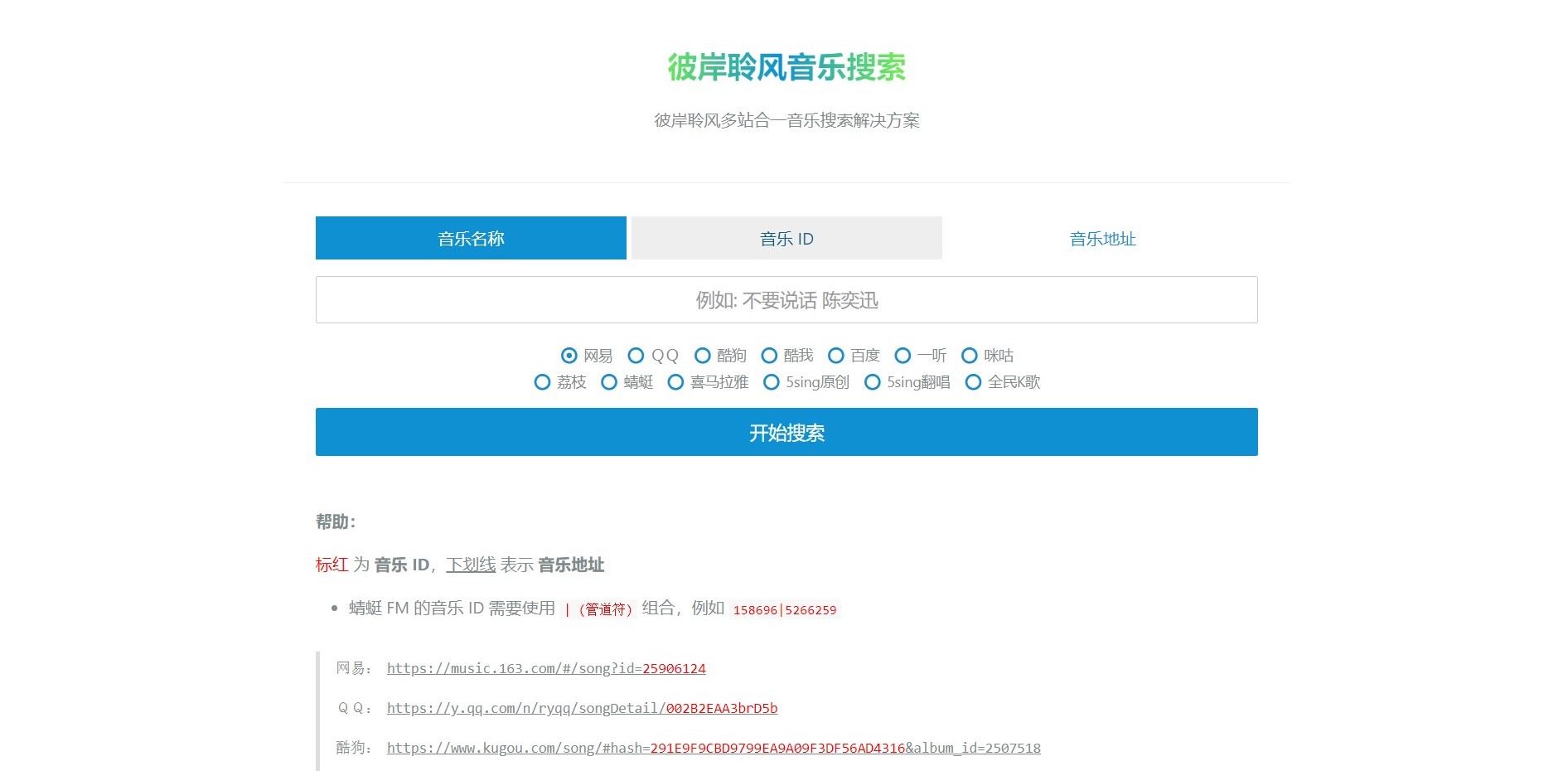
Task: Select the 酷我 music source
Action: pos(769,356)
